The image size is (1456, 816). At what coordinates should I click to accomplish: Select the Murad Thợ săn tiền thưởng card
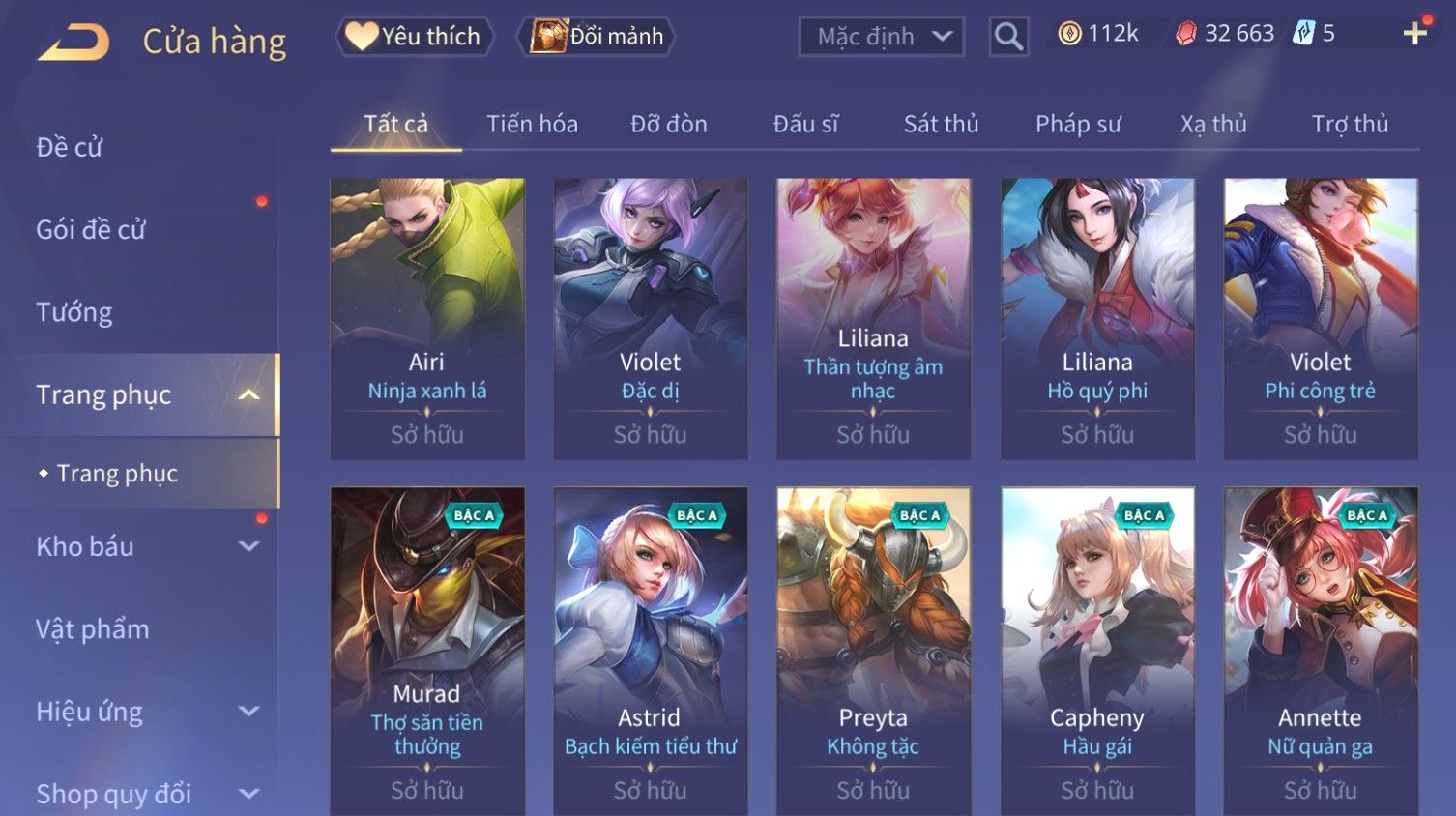(427, 651)
